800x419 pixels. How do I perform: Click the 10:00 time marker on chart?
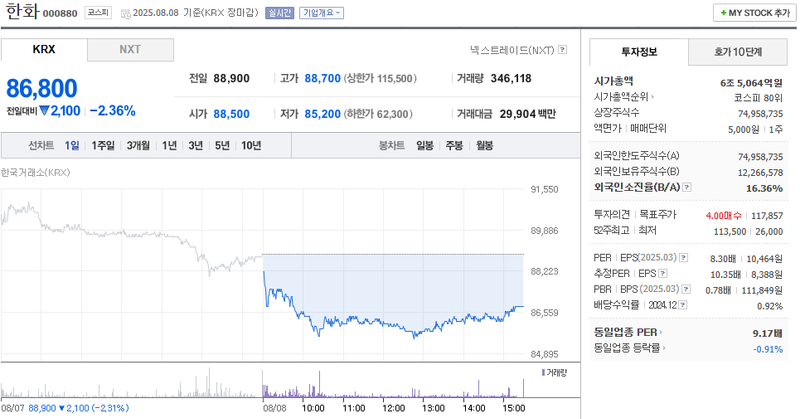click(313, 408)
